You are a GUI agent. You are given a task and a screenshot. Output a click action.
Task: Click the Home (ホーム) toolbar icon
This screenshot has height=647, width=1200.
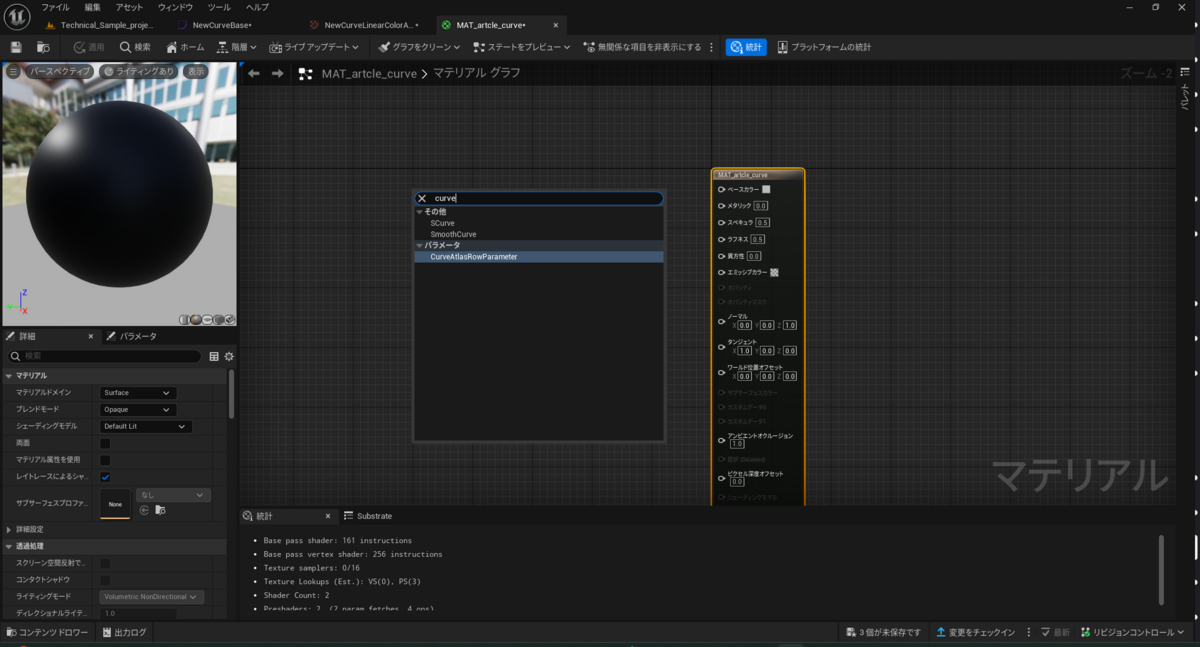point(184,47)
